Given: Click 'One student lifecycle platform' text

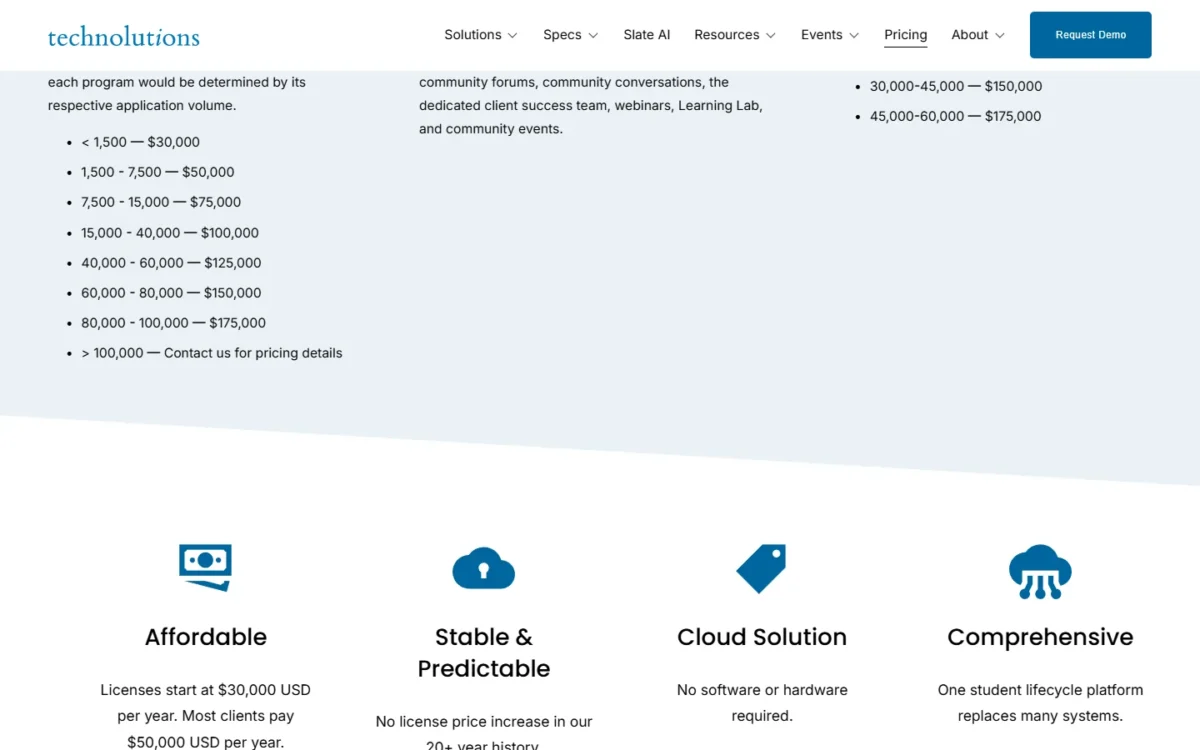Looking at the screenshot, I should [1040, 690].
